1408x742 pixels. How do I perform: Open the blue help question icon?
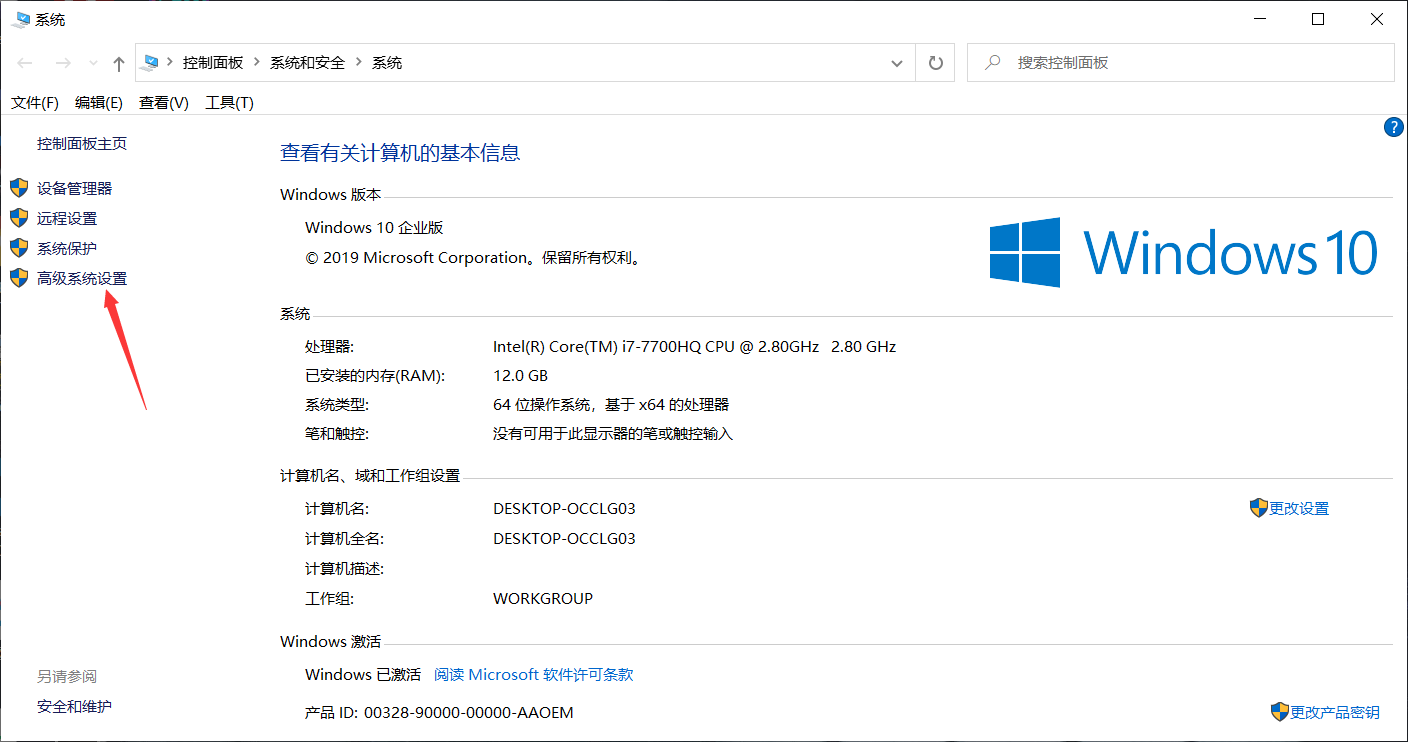1394,127
